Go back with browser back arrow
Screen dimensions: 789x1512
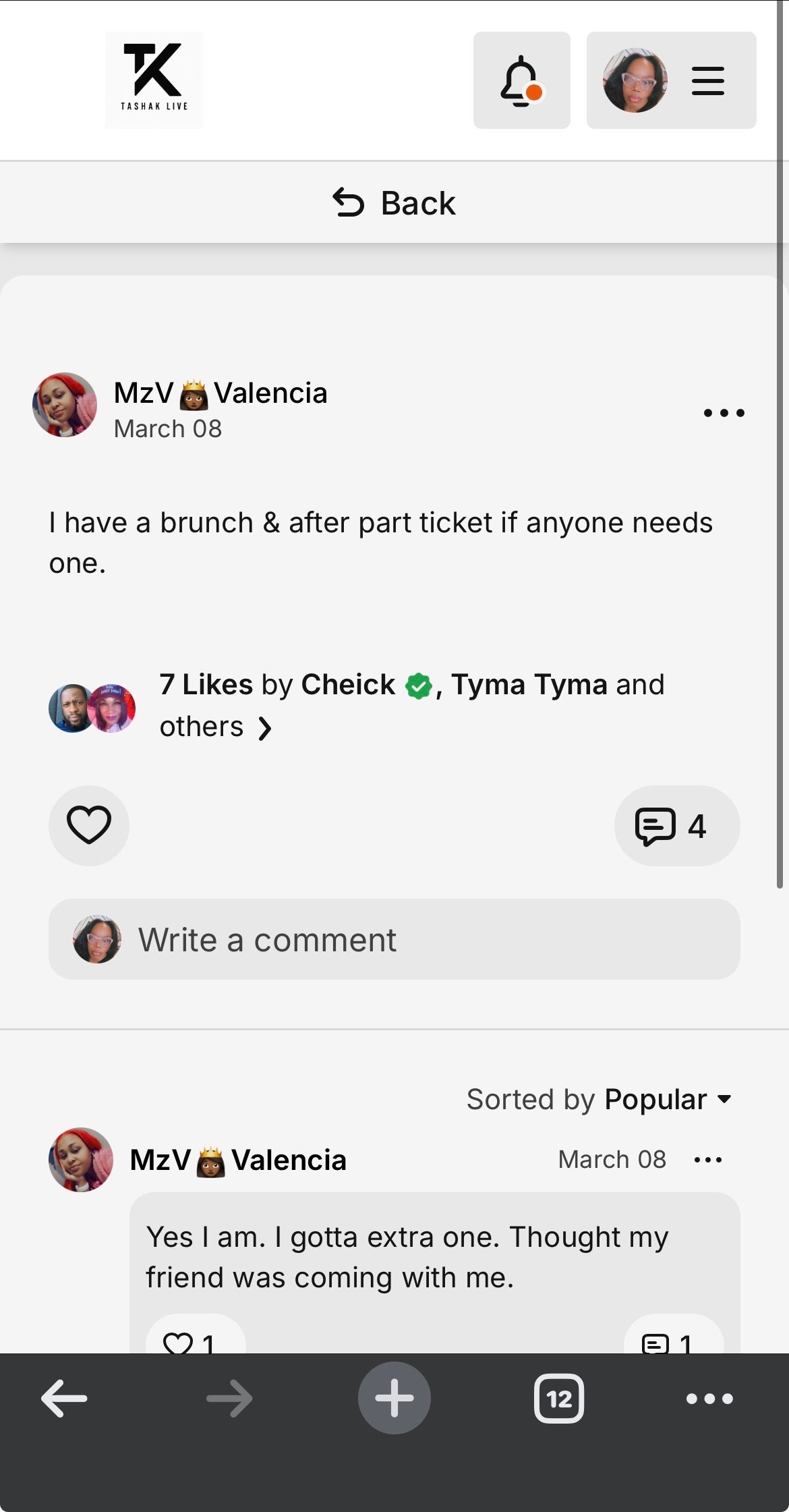64,1399
